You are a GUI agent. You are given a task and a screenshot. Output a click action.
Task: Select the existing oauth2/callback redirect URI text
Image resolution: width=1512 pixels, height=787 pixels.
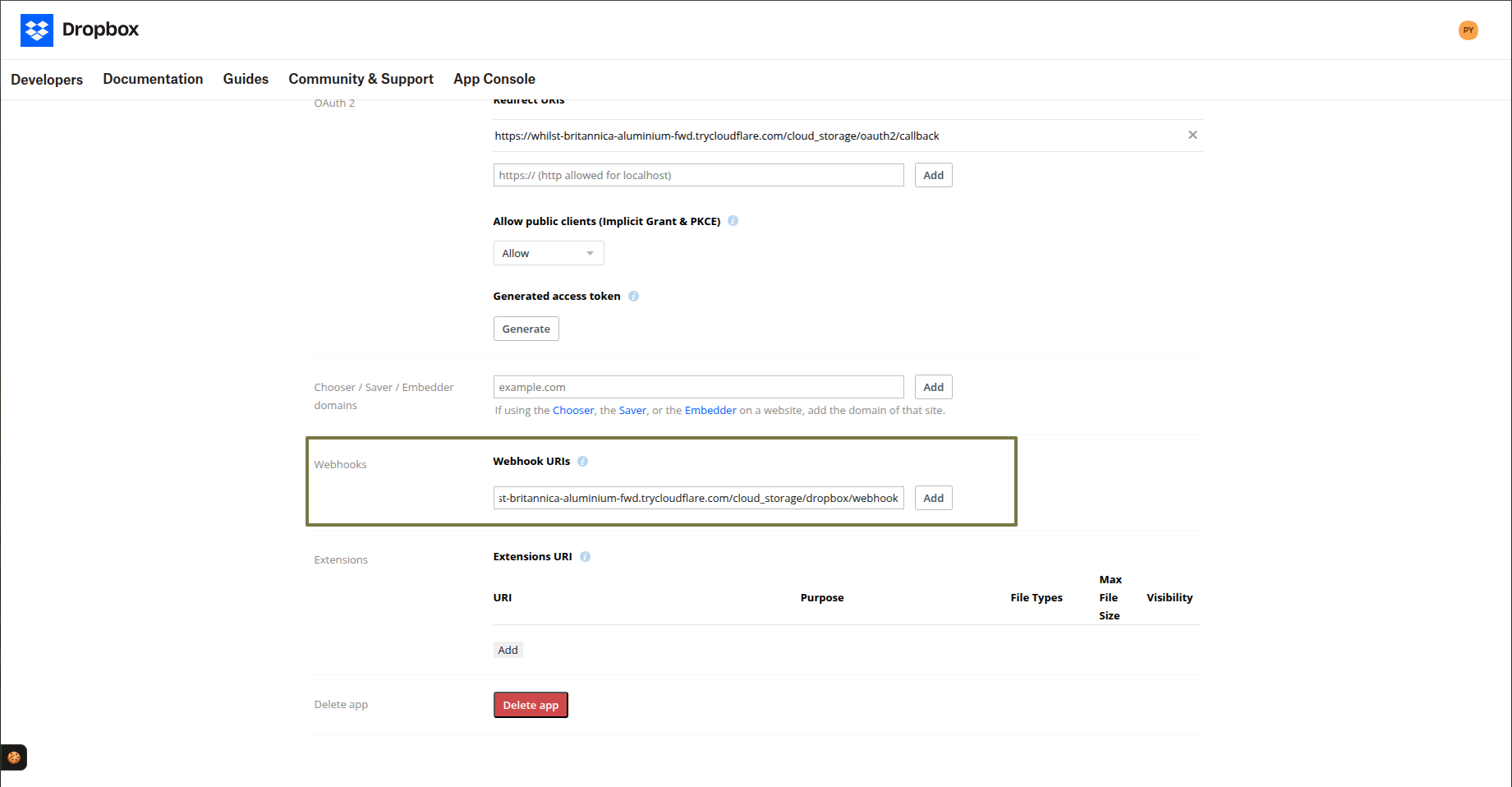pyautogui.click(x=716, y=136)
